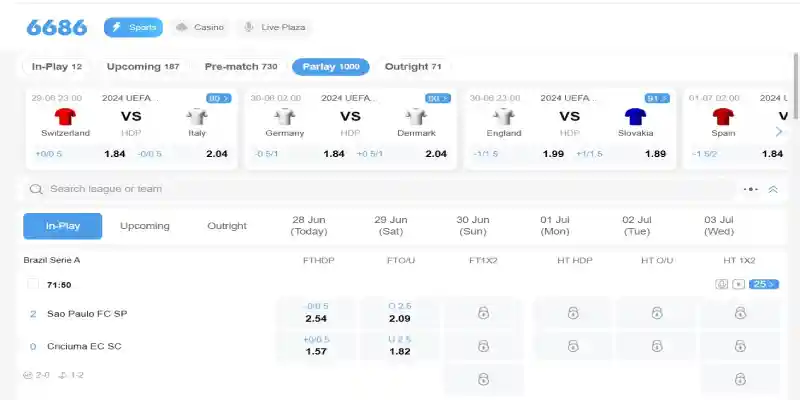Screen dimensions: 800x400
Task: Click locked FT1X2 cell for Sao Paulo
Action: tap(483, 313)
